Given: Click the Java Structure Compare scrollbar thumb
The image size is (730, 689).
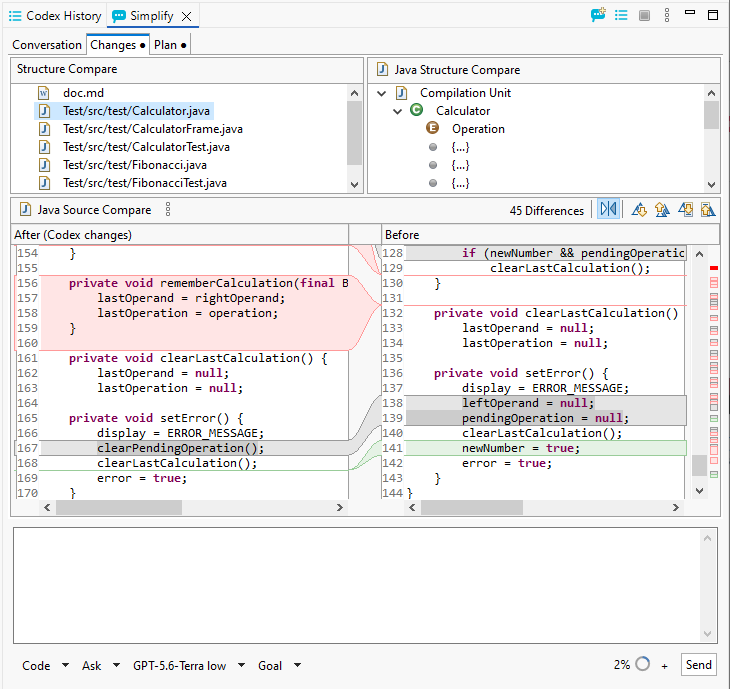Looking at the screenshot, I should 711,115.
